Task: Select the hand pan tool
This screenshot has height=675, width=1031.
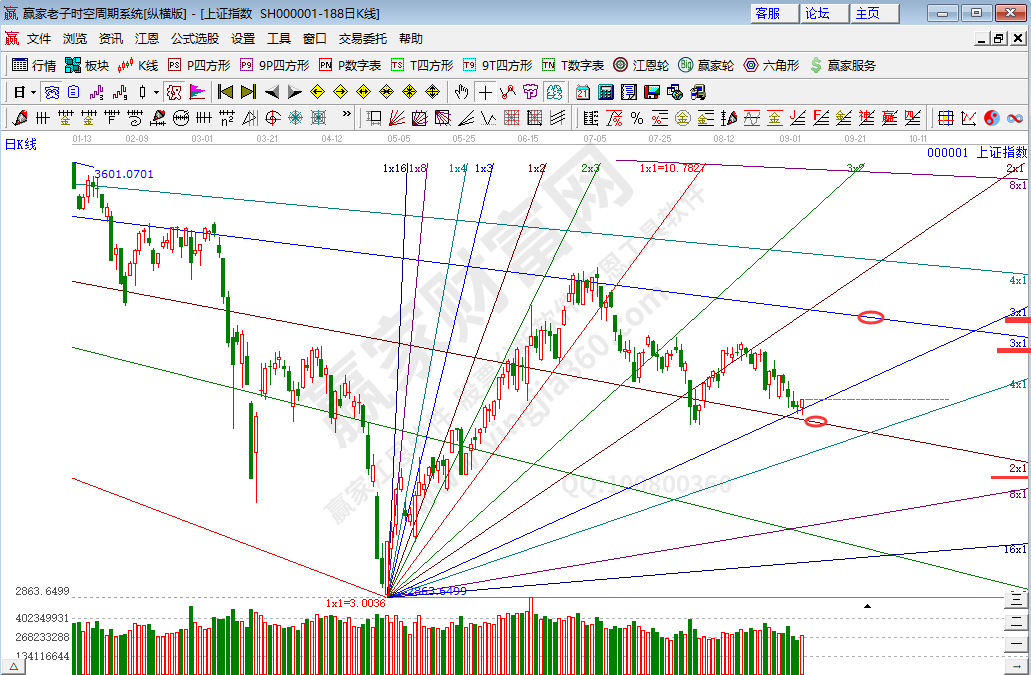Action: [x=461, y=92]
